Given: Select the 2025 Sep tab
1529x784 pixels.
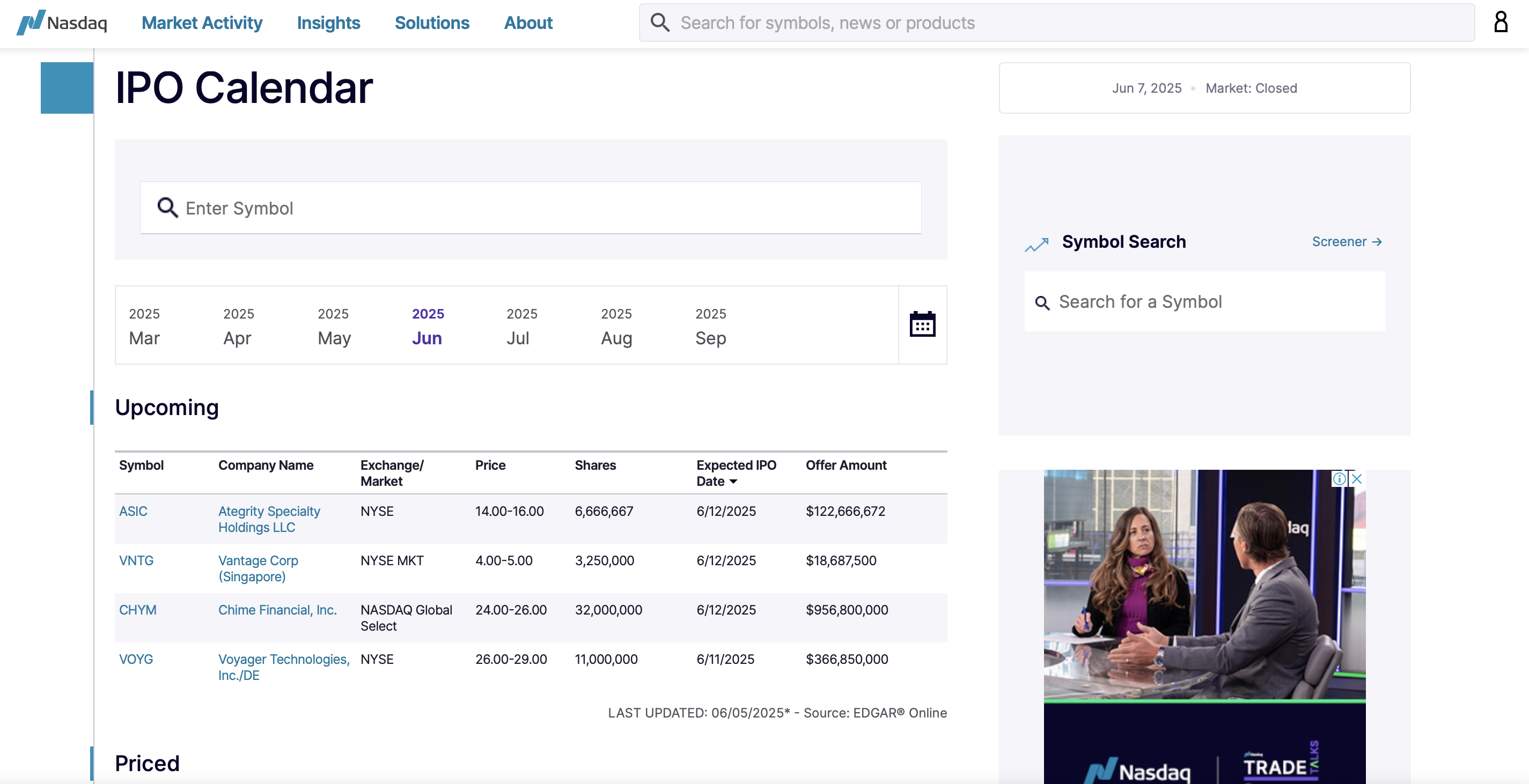Looking at the screenshot, I should (x=710, y=326).
